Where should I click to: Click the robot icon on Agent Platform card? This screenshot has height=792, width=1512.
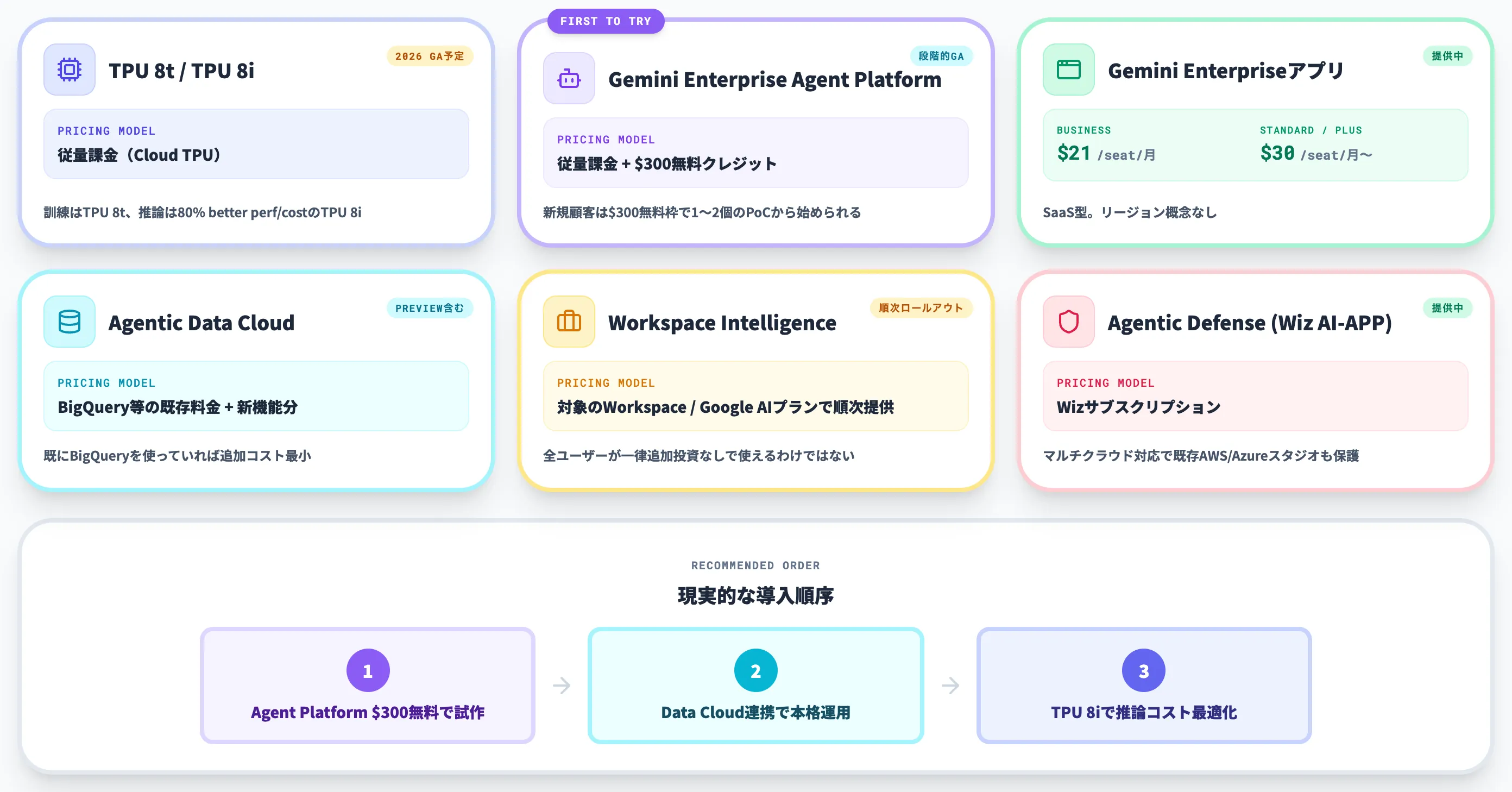coord(568,78)
